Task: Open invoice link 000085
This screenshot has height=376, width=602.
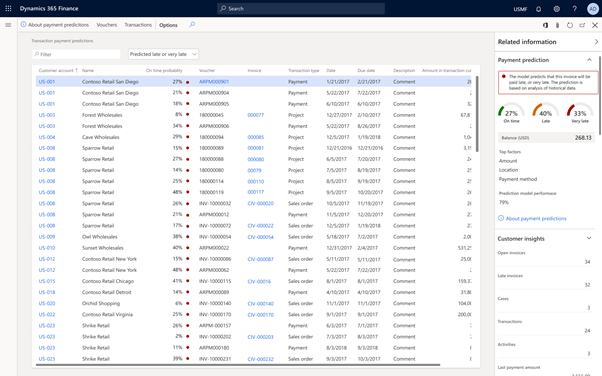Action: tap(256, 137)
